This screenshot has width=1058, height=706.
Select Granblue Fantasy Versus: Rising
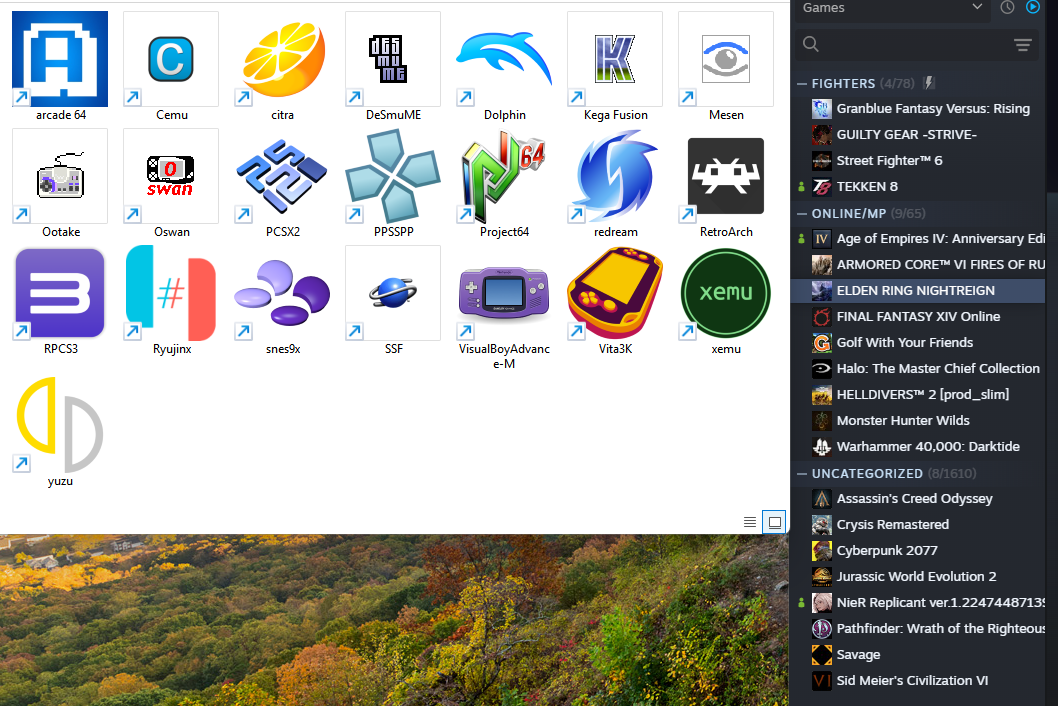coord(918,109)
